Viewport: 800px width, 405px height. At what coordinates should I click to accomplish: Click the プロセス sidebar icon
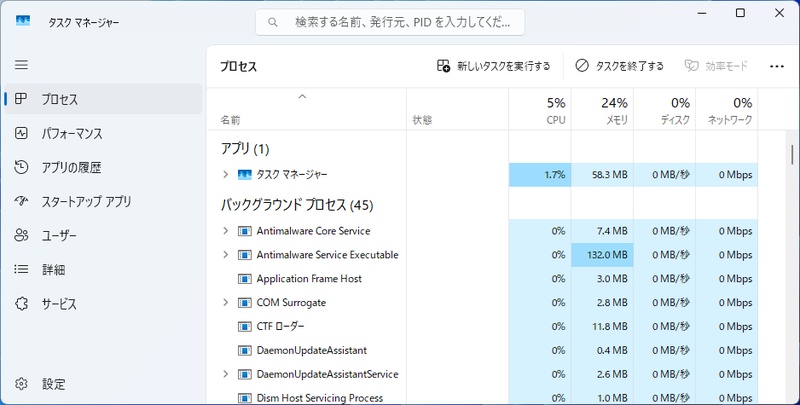tap(21, 98)
